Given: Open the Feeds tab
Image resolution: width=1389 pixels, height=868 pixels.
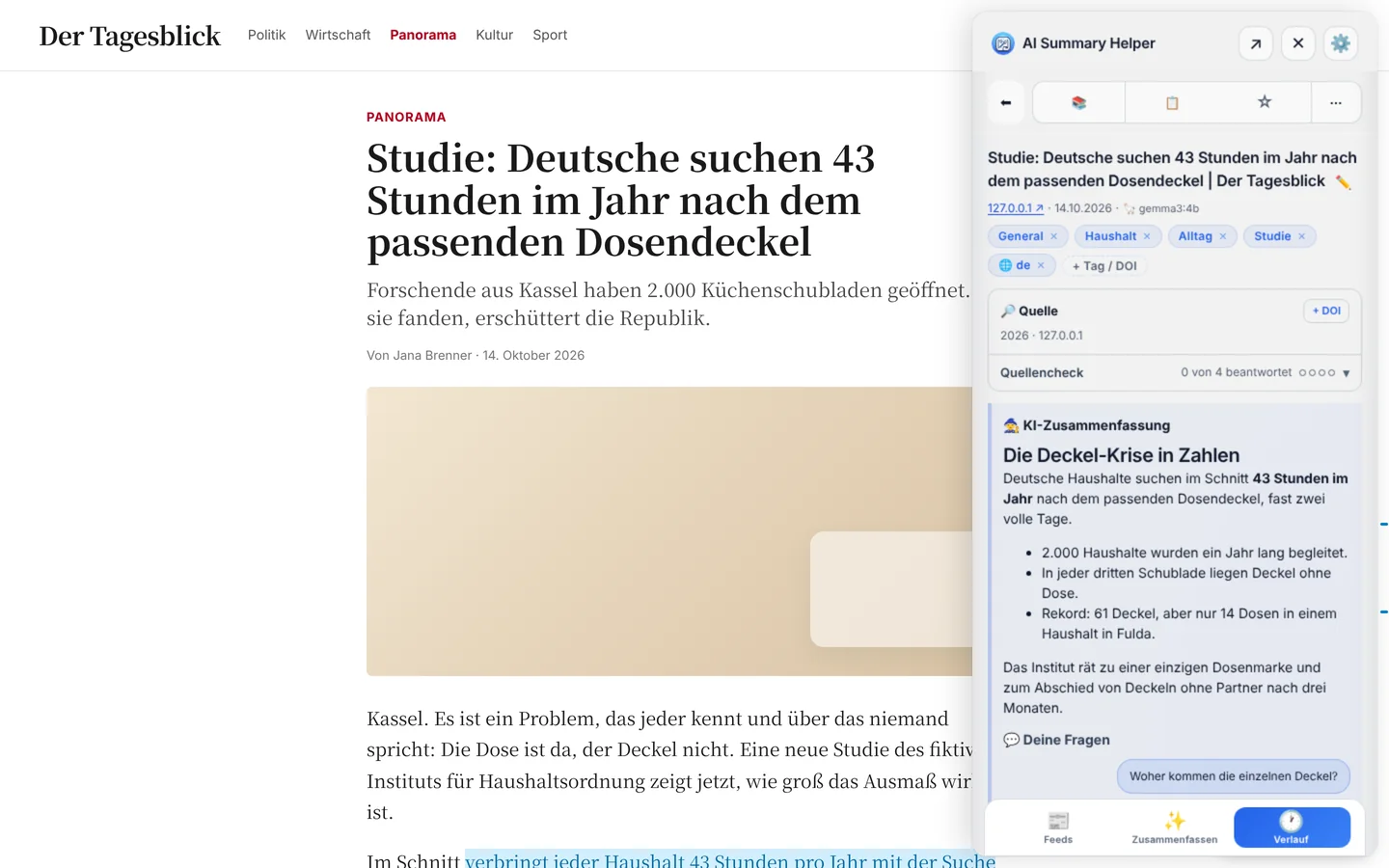Looking at the screenshot, I should click(x=1058, y=827).
